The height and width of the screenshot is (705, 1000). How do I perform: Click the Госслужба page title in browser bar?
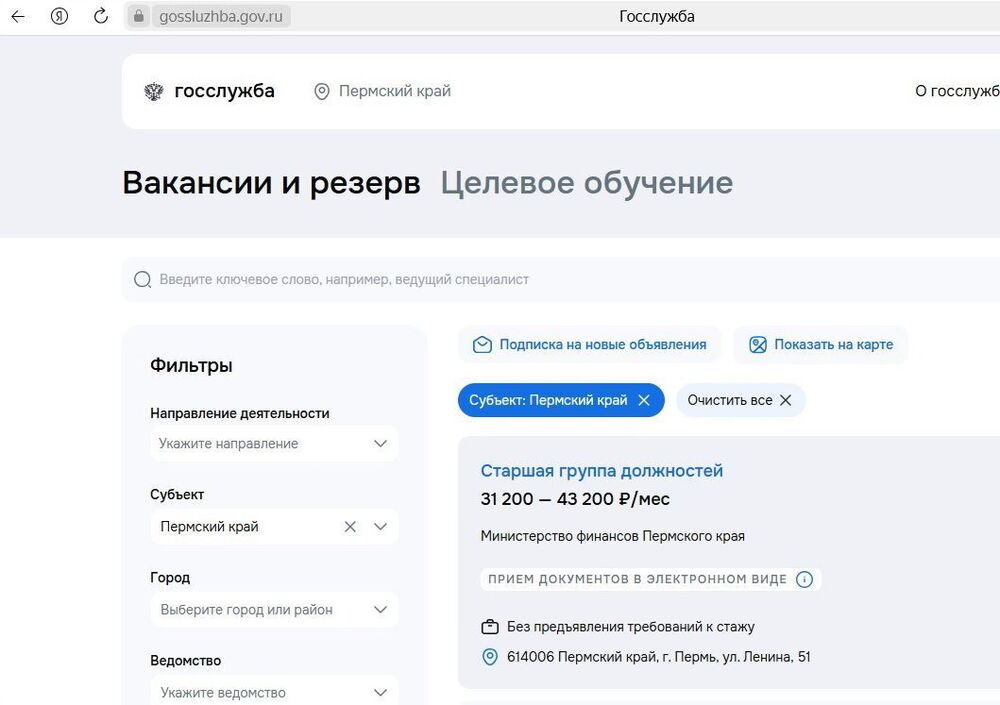point(657,17)
